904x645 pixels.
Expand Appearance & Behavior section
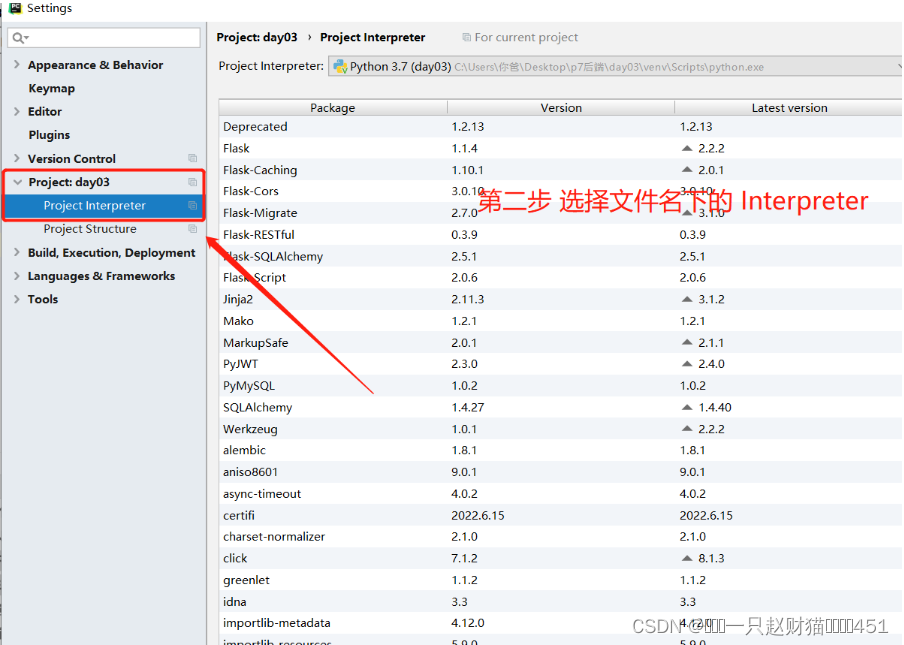pyautogui.click(x=17, y=65)
